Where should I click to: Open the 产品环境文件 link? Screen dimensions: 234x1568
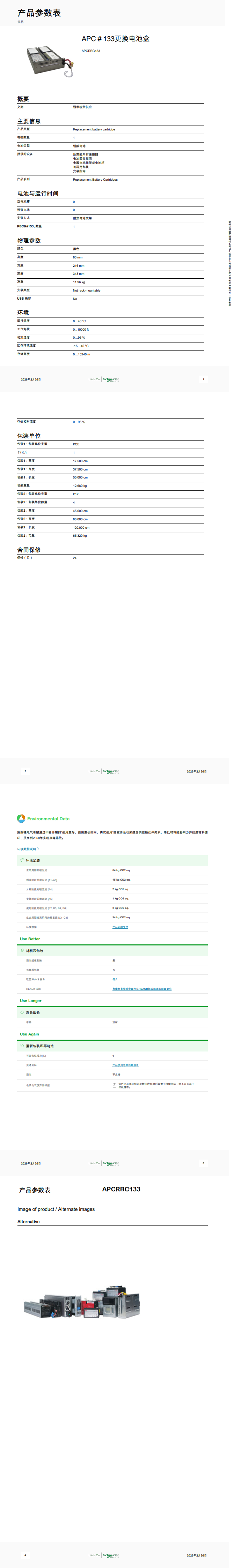[x=120, y=927]
